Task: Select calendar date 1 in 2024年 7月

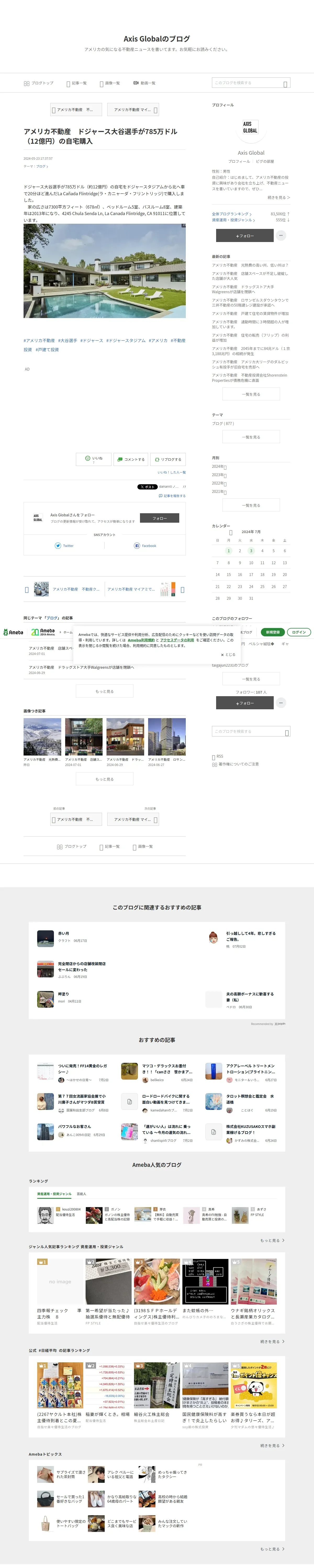Action: coord(229,550)
